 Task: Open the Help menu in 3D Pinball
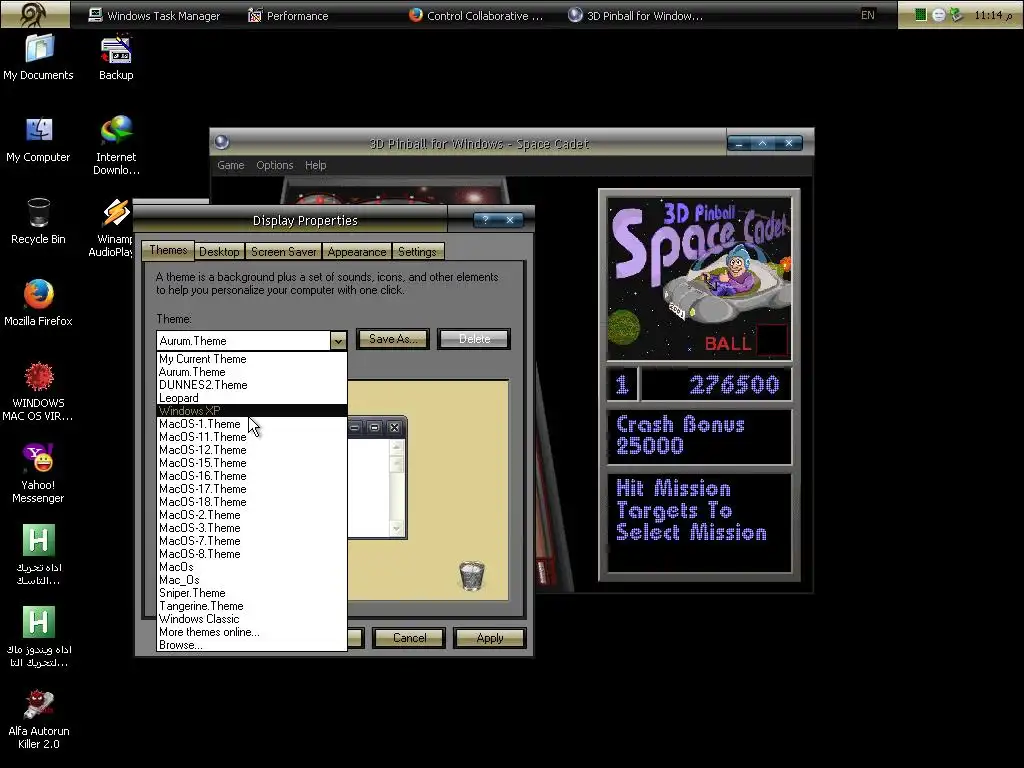point(315,165)
